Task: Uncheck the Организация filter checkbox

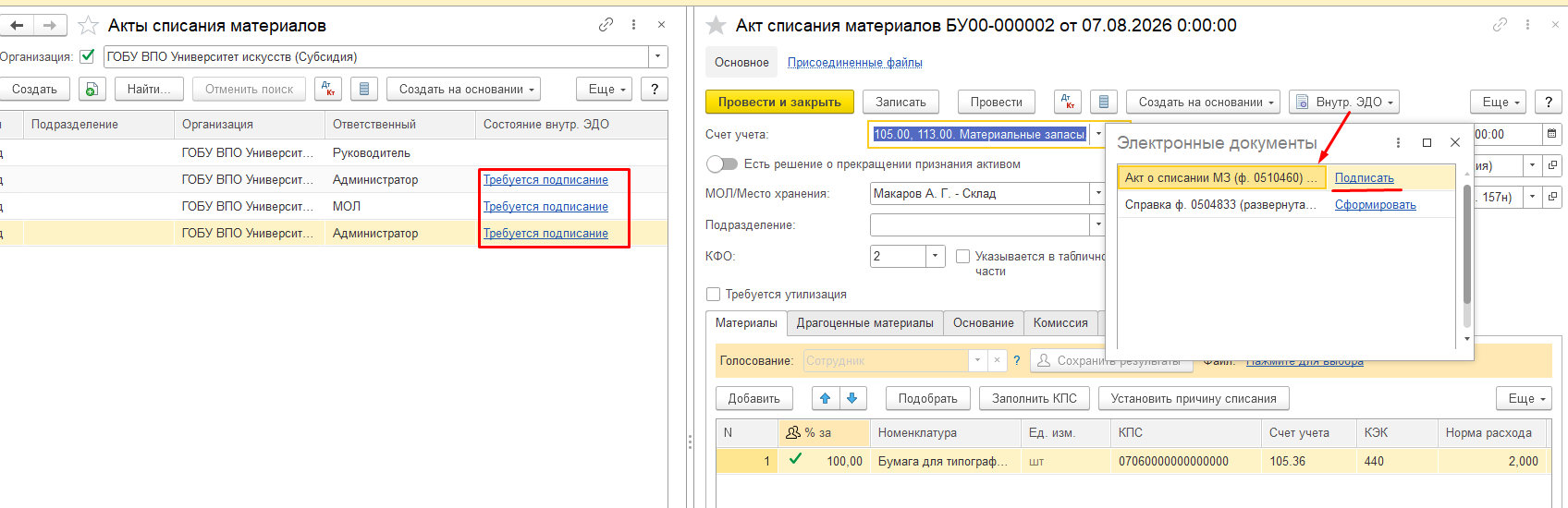Action: (x=87, y=56)
